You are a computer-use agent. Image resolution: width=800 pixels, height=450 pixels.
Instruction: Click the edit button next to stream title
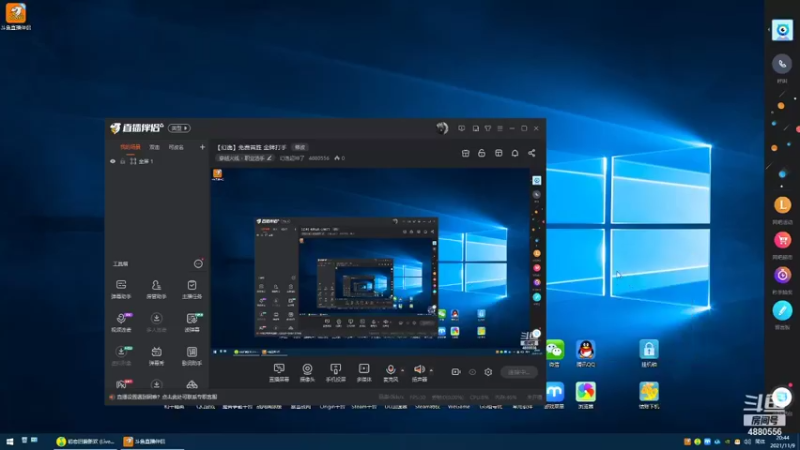pos(299,147)
